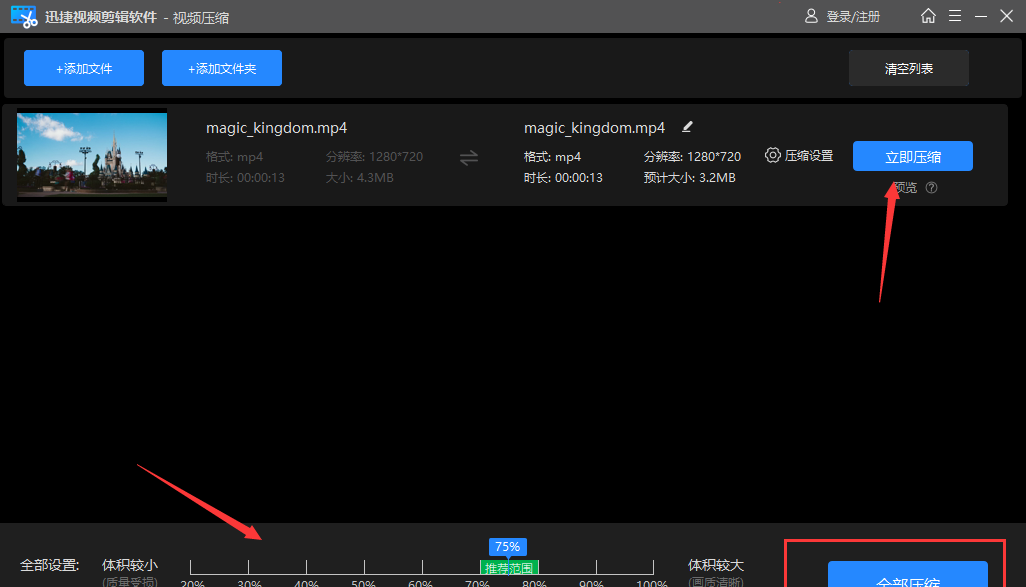The height and width of the screenshot is (587, 1026).
Task: Click the 立即压缩 button
Action: (913, 156)
